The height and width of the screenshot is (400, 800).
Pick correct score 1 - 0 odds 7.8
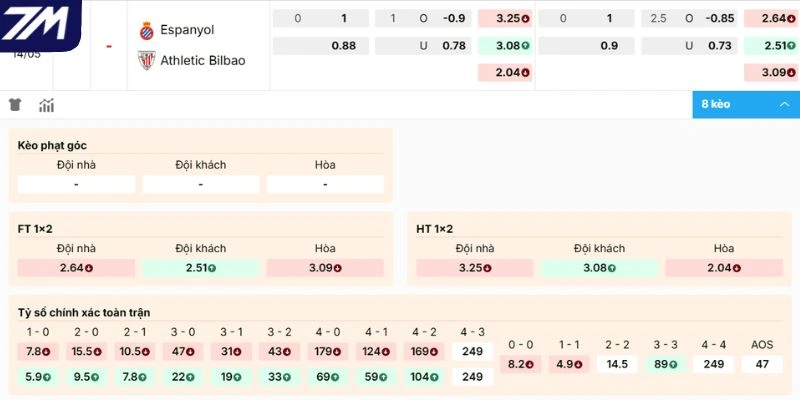pyautogui.click(x=38, y=352)
